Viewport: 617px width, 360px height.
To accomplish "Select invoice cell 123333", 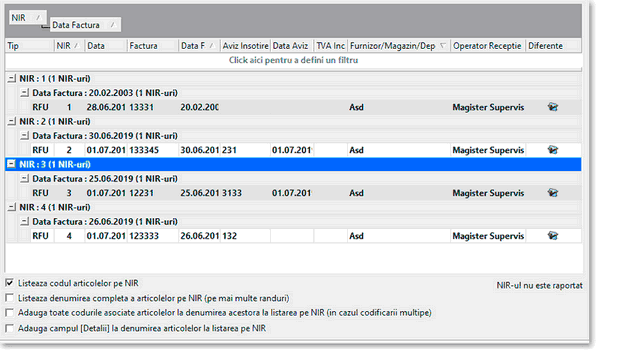I will coord(153,236).
